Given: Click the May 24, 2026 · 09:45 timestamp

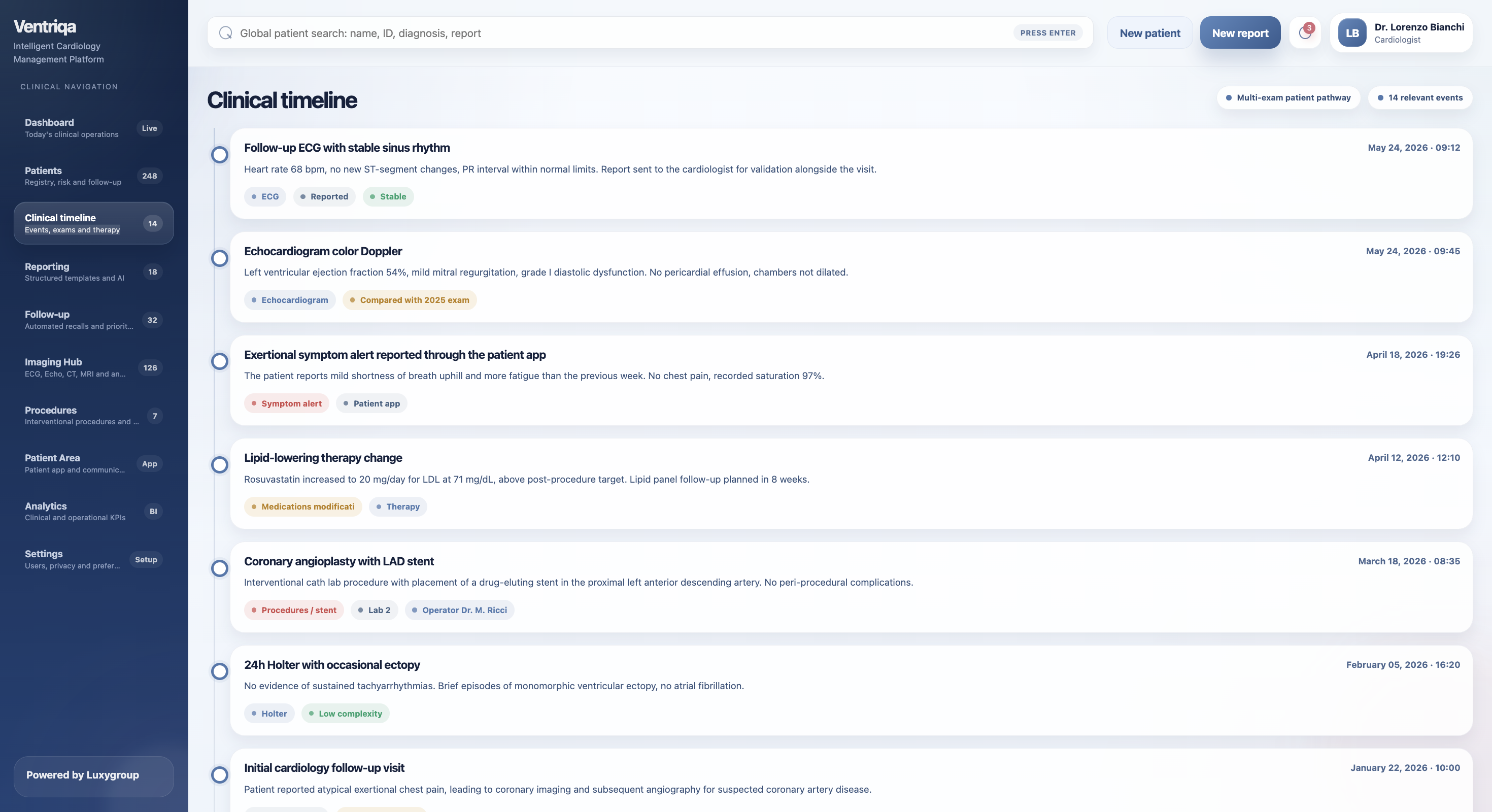Looking at the screenshot, I should point(1413,251).
